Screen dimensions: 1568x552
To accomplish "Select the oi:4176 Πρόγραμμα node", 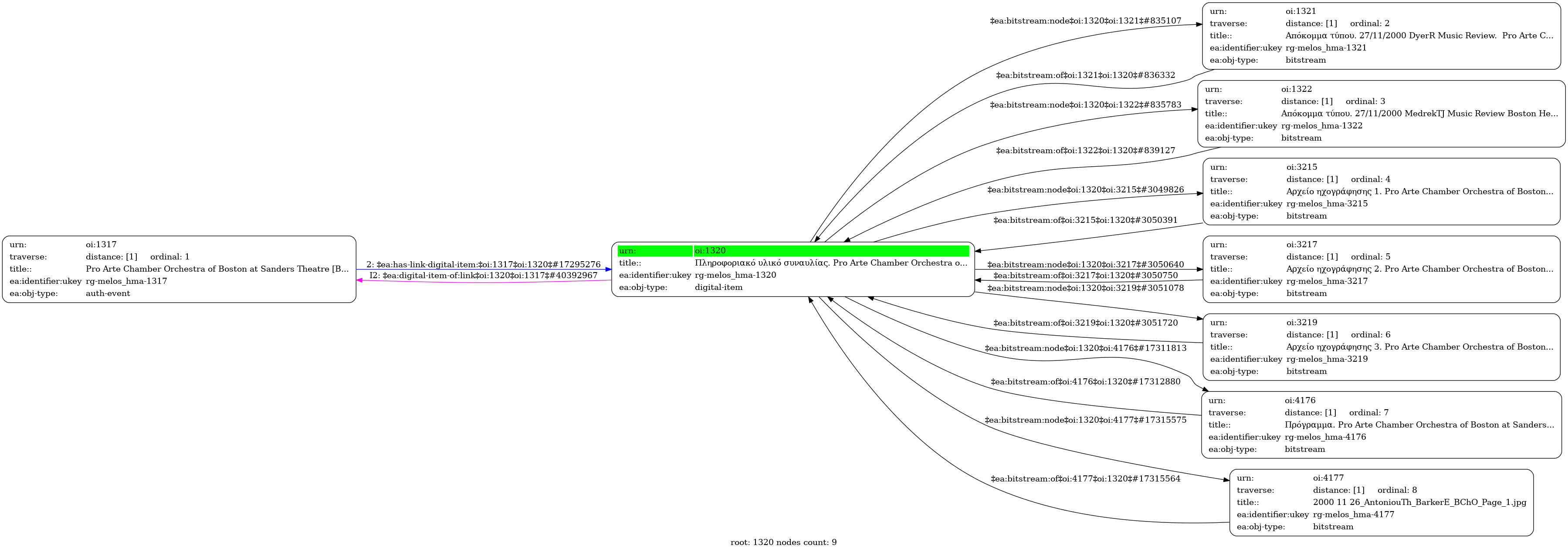I will click(1381, 425).
